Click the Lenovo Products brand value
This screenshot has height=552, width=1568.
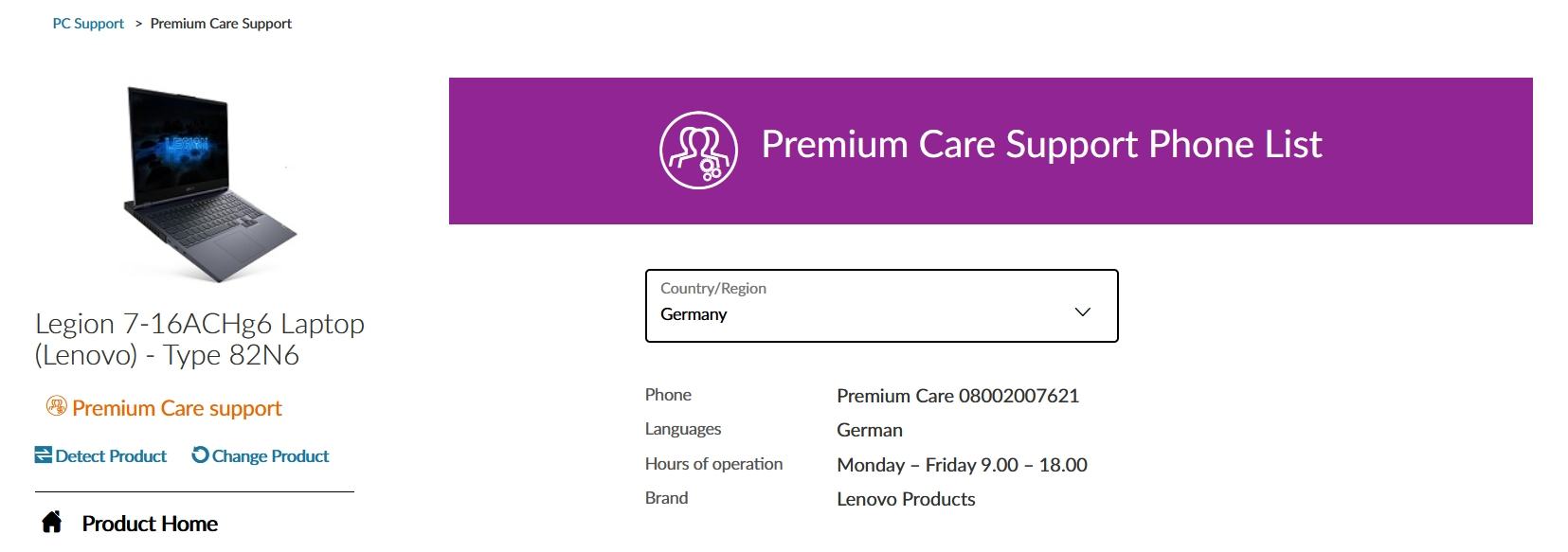tap(906, 499)
